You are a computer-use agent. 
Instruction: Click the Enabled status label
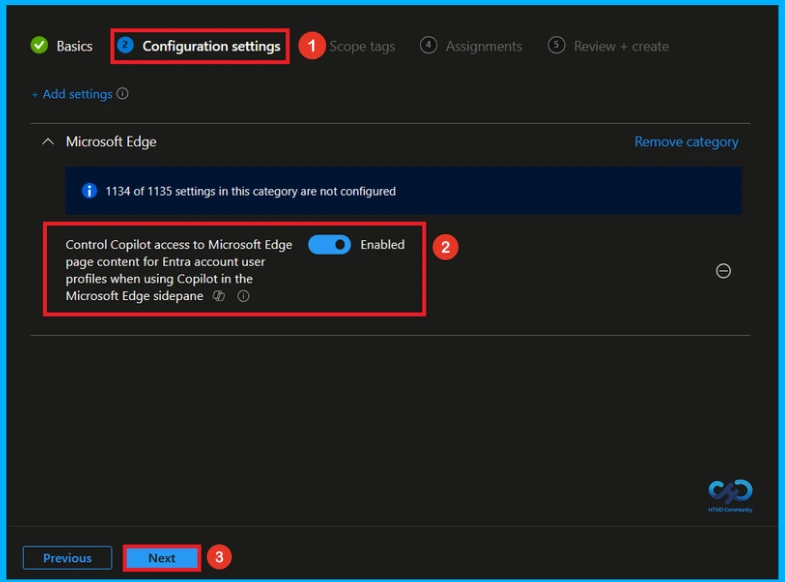382,245
